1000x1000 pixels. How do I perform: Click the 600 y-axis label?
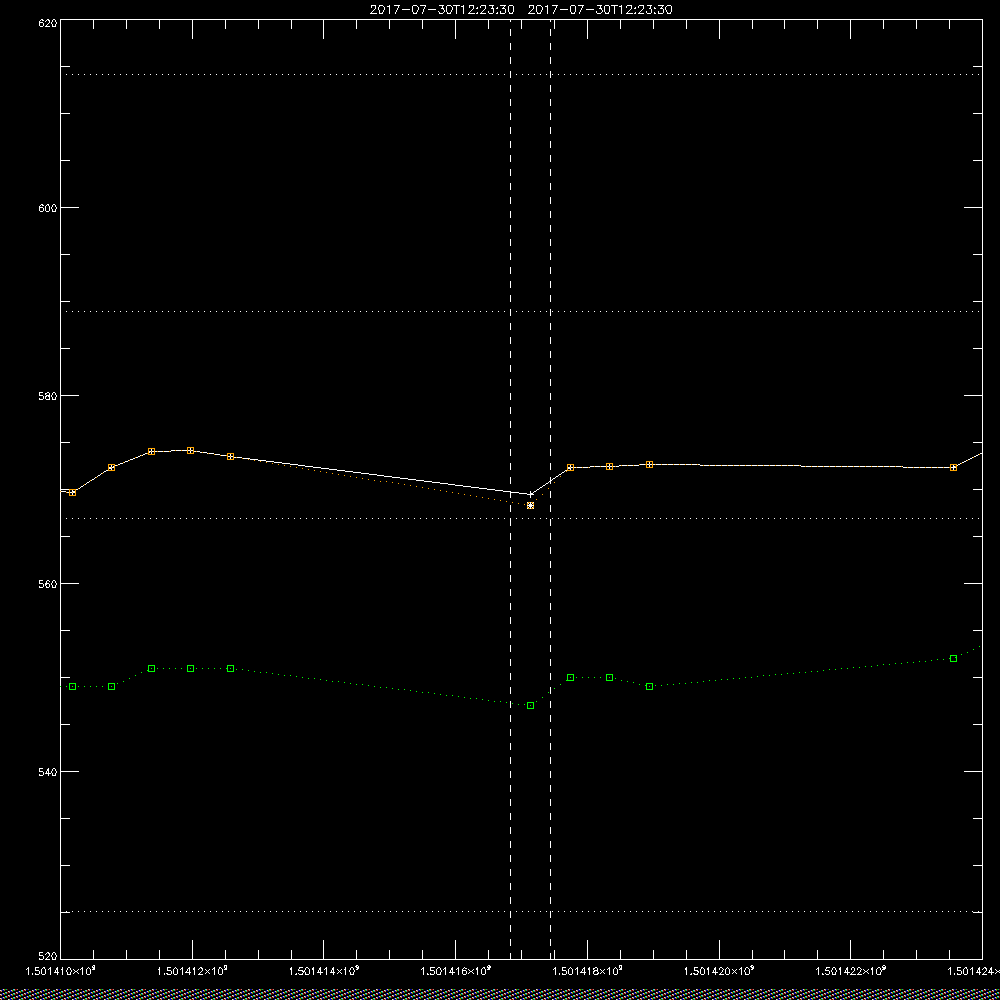(48, 208)
